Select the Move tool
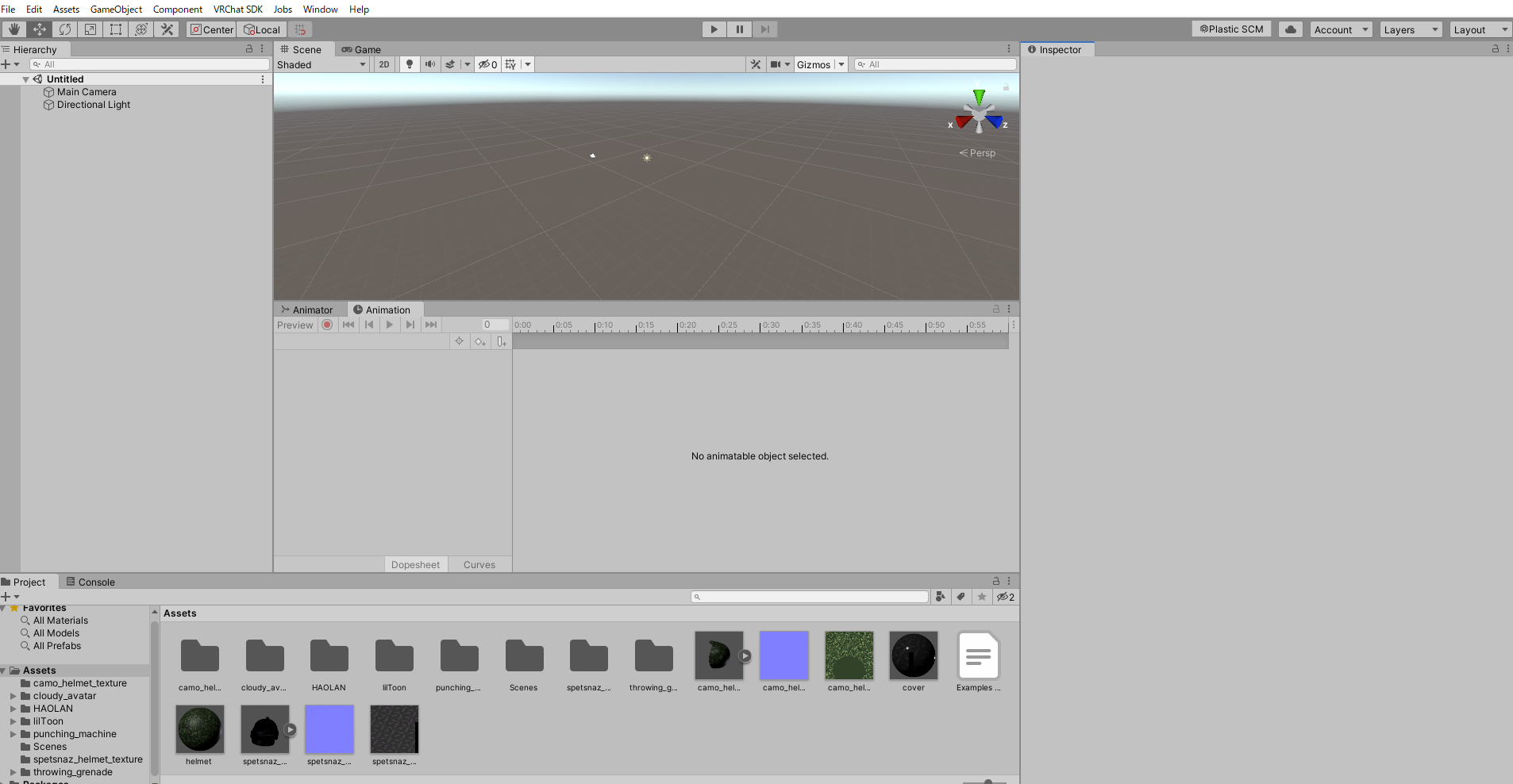Image resolution: width=1513 pixels, height=784 pixels. pos(40,29)
